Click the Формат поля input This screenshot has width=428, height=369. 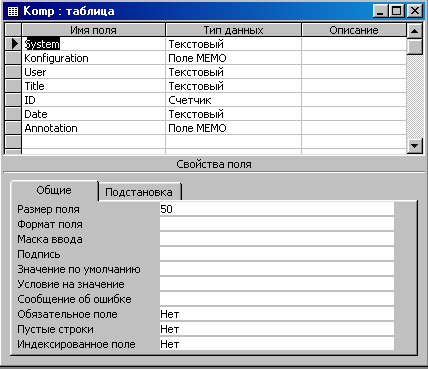(x=277, y=224)
